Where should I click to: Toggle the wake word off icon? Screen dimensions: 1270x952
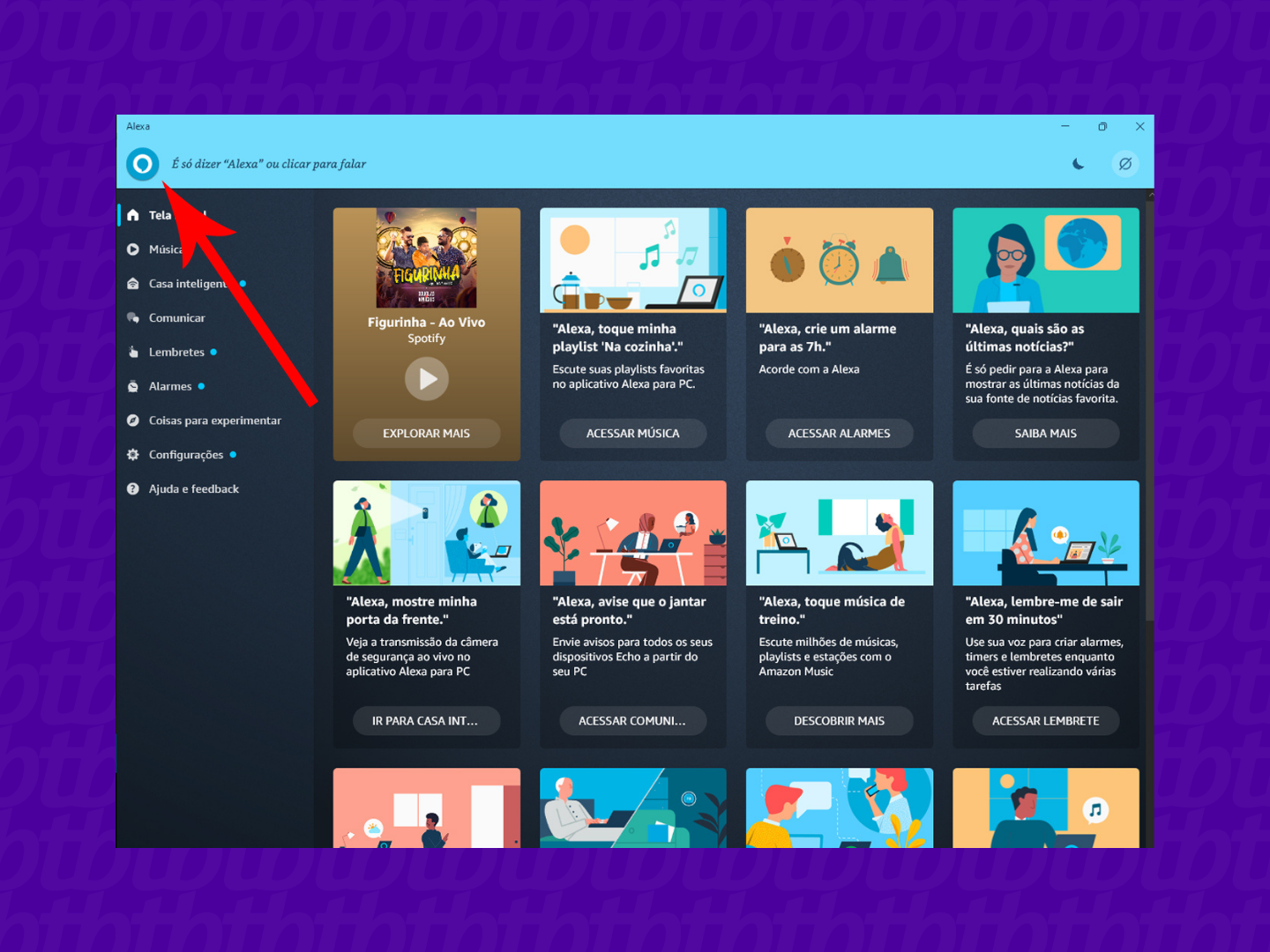[x=1125, y=164]
